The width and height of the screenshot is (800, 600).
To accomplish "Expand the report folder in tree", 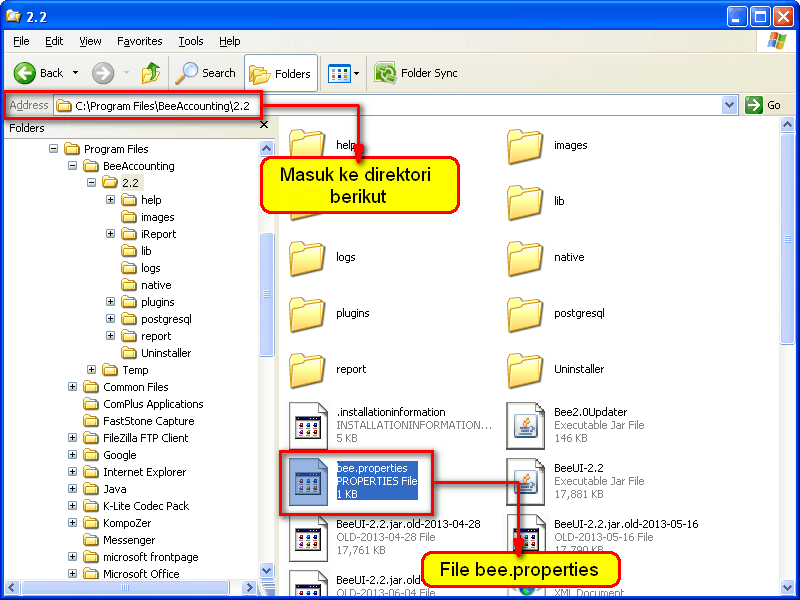I will click(110, 336).
